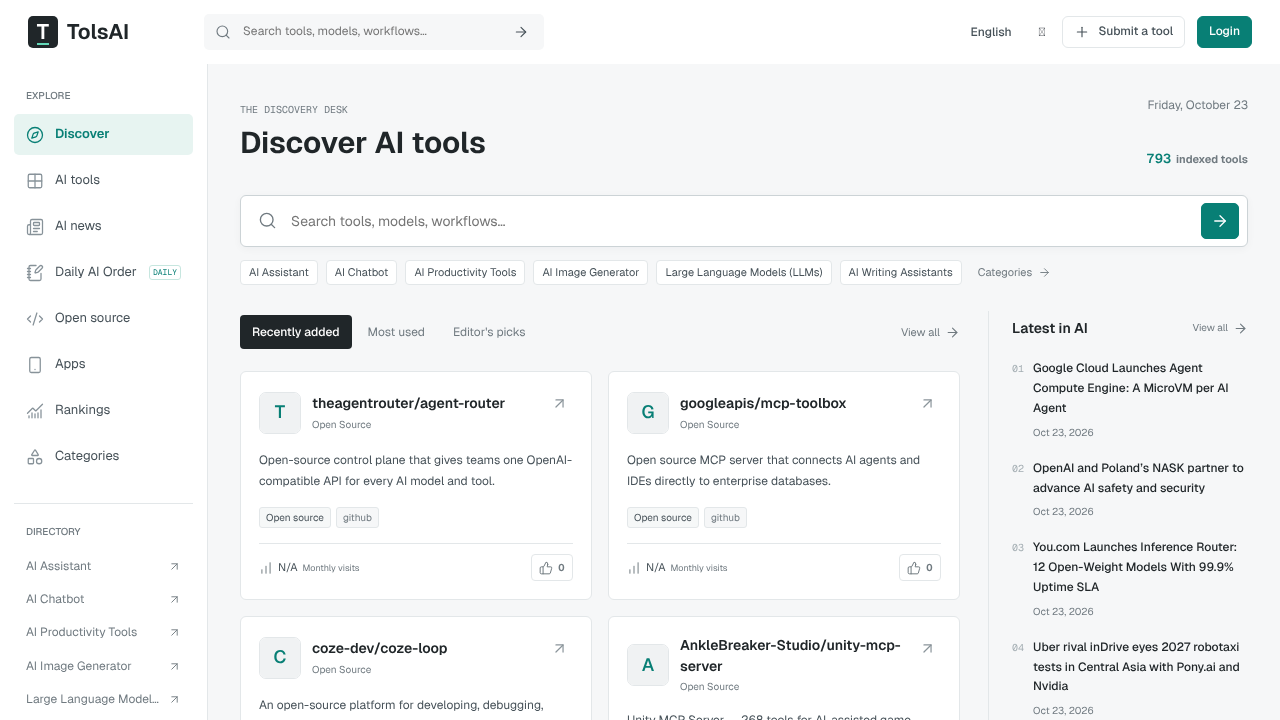Screen dimensions: 1280x720
Task: Open the Apps page from the sidebar
Action: point(103,364)
